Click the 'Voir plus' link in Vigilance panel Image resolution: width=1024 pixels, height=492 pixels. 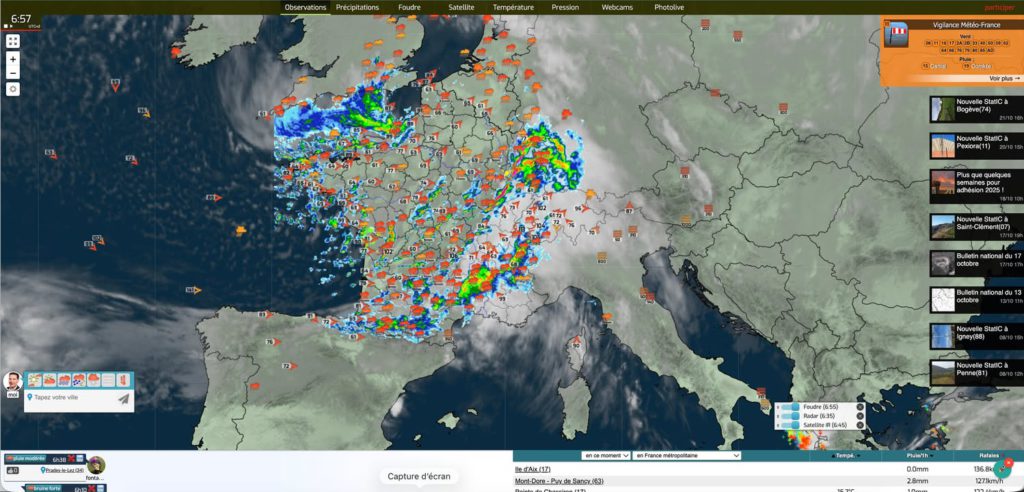1004,78
